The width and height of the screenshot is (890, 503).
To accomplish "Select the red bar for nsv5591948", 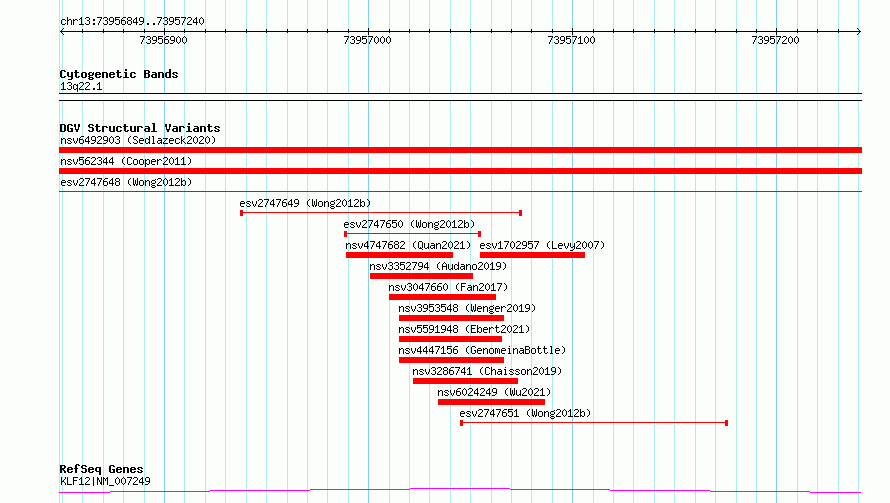I will click(x=450, y=339).
